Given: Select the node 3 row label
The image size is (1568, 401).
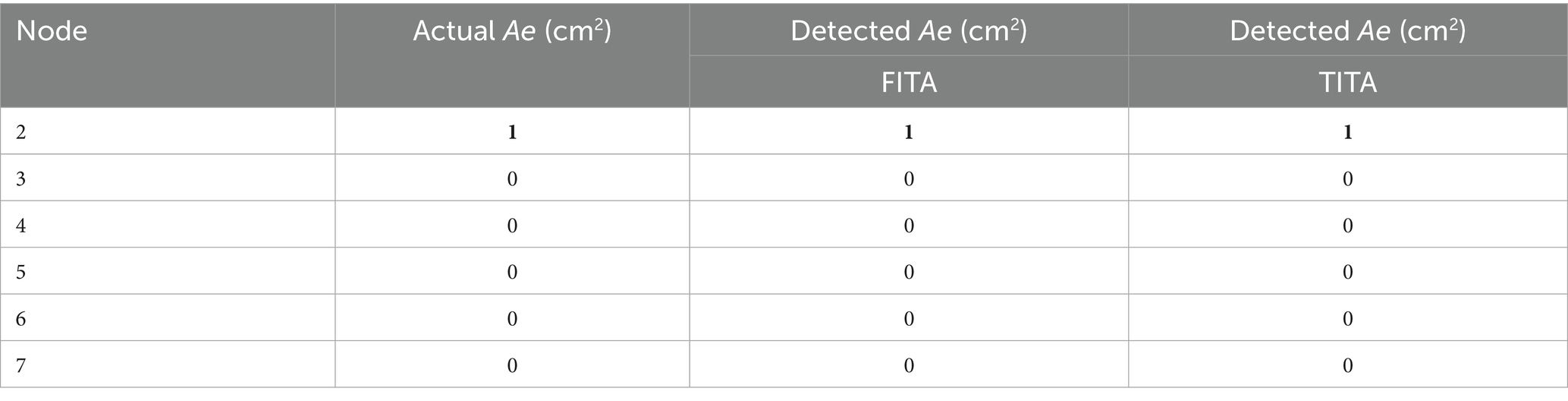Looking at the screenshot, I should (x=21, y=179).
